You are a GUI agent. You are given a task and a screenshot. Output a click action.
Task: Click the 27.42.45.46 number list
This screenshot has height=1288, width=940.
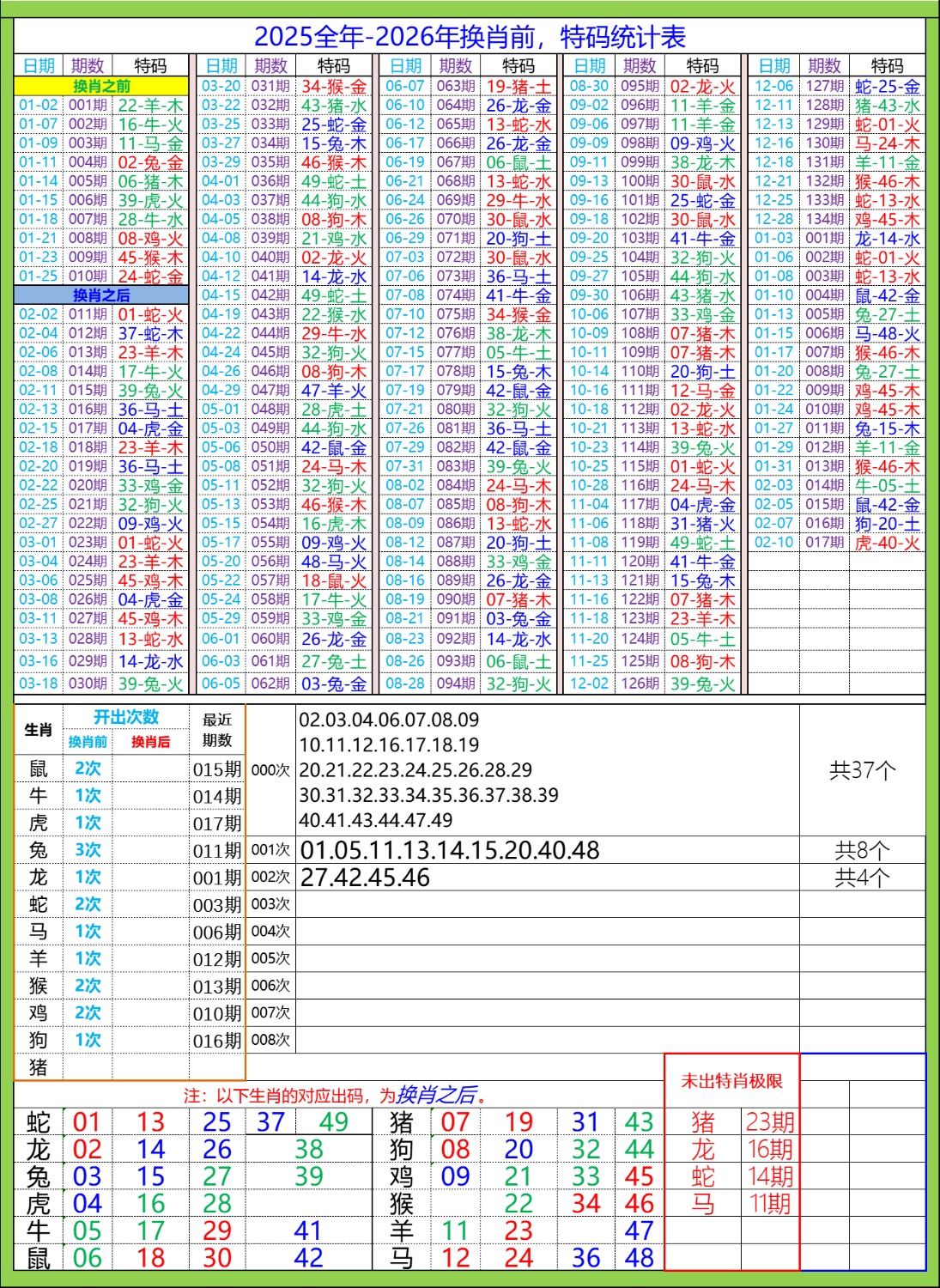pyautogui.click(x=366, y=878)
